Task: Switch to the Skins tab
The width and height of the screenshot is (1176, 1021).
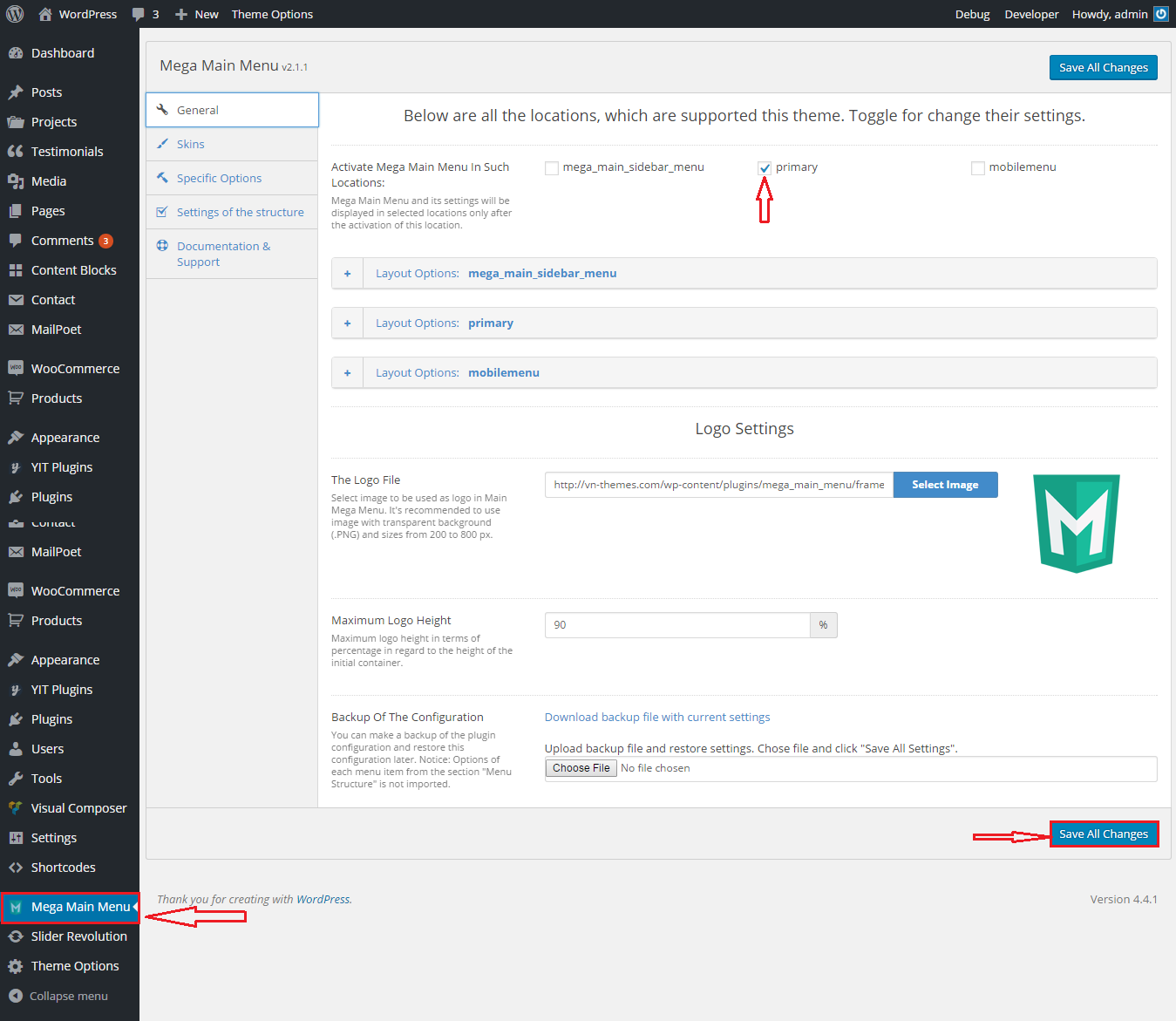Action: [191, 145]
